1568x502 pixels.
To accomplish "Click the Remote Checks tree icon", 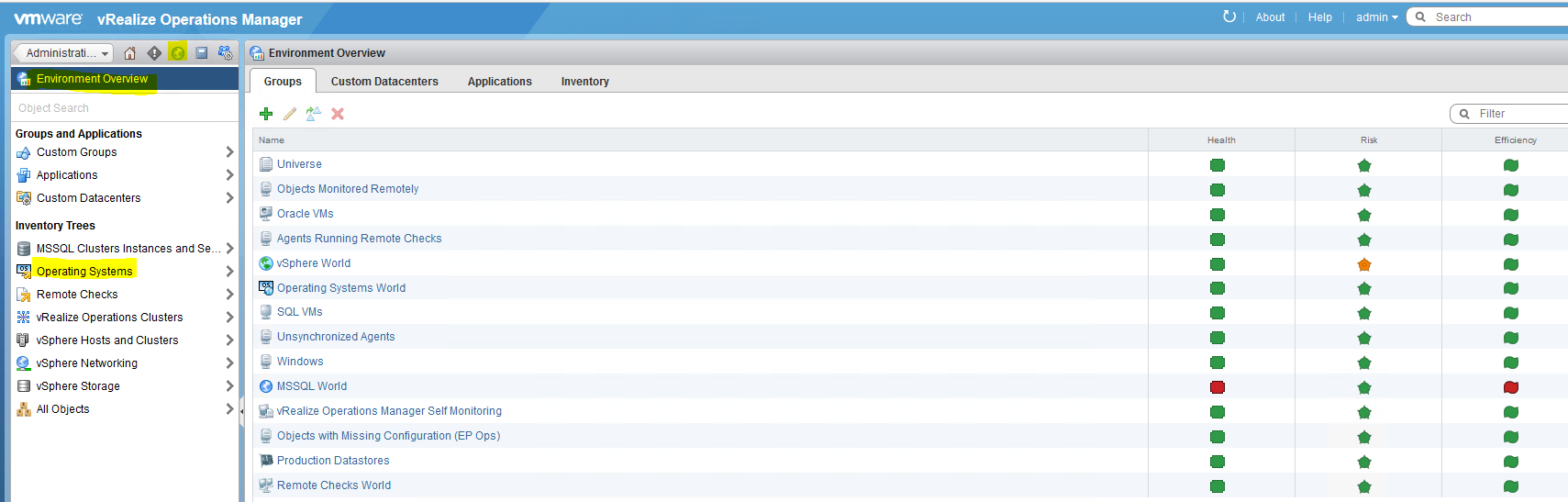I will tap(24, 295).
